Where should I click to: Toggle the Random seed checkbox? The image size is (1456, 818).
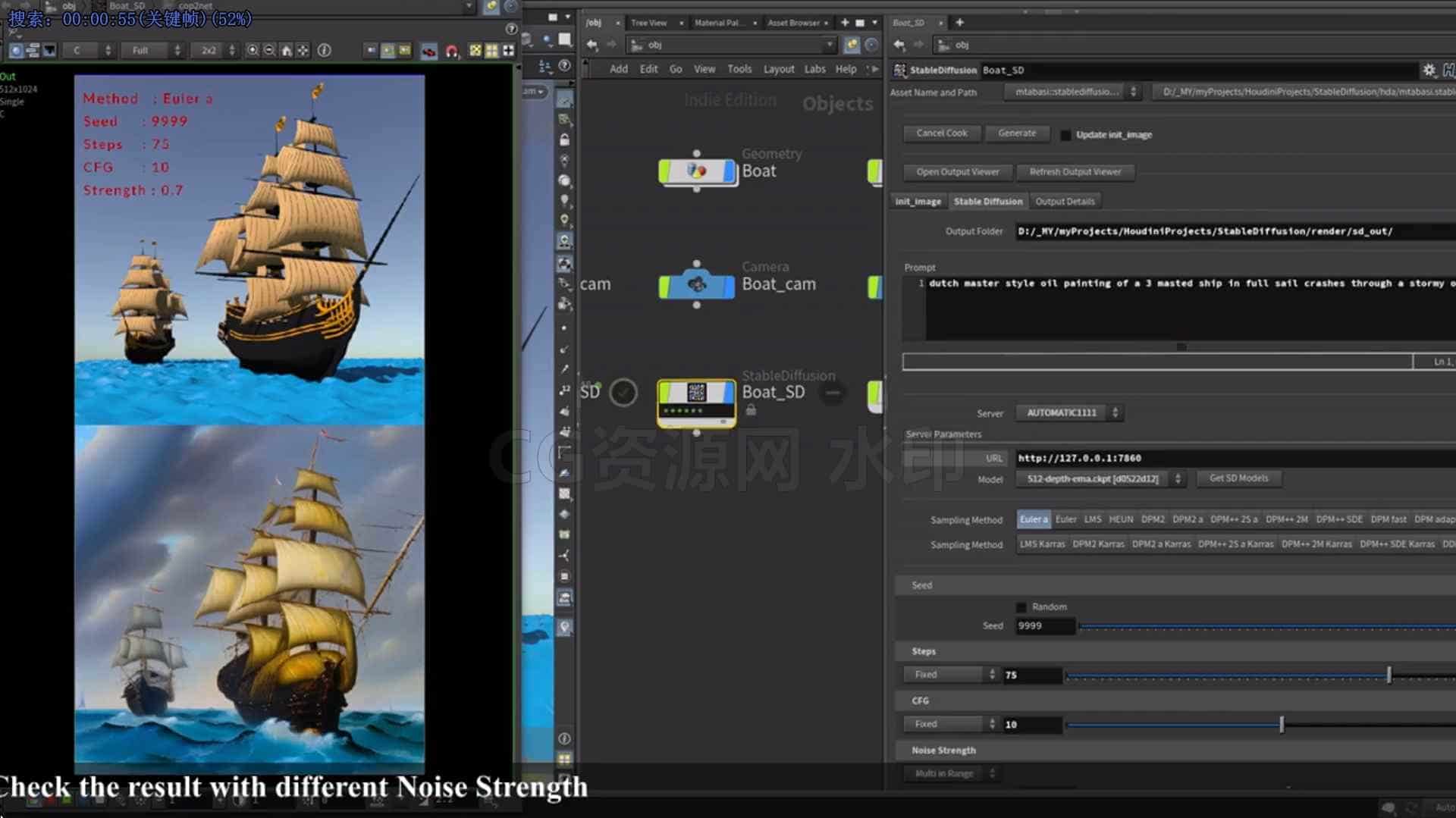1021,607
